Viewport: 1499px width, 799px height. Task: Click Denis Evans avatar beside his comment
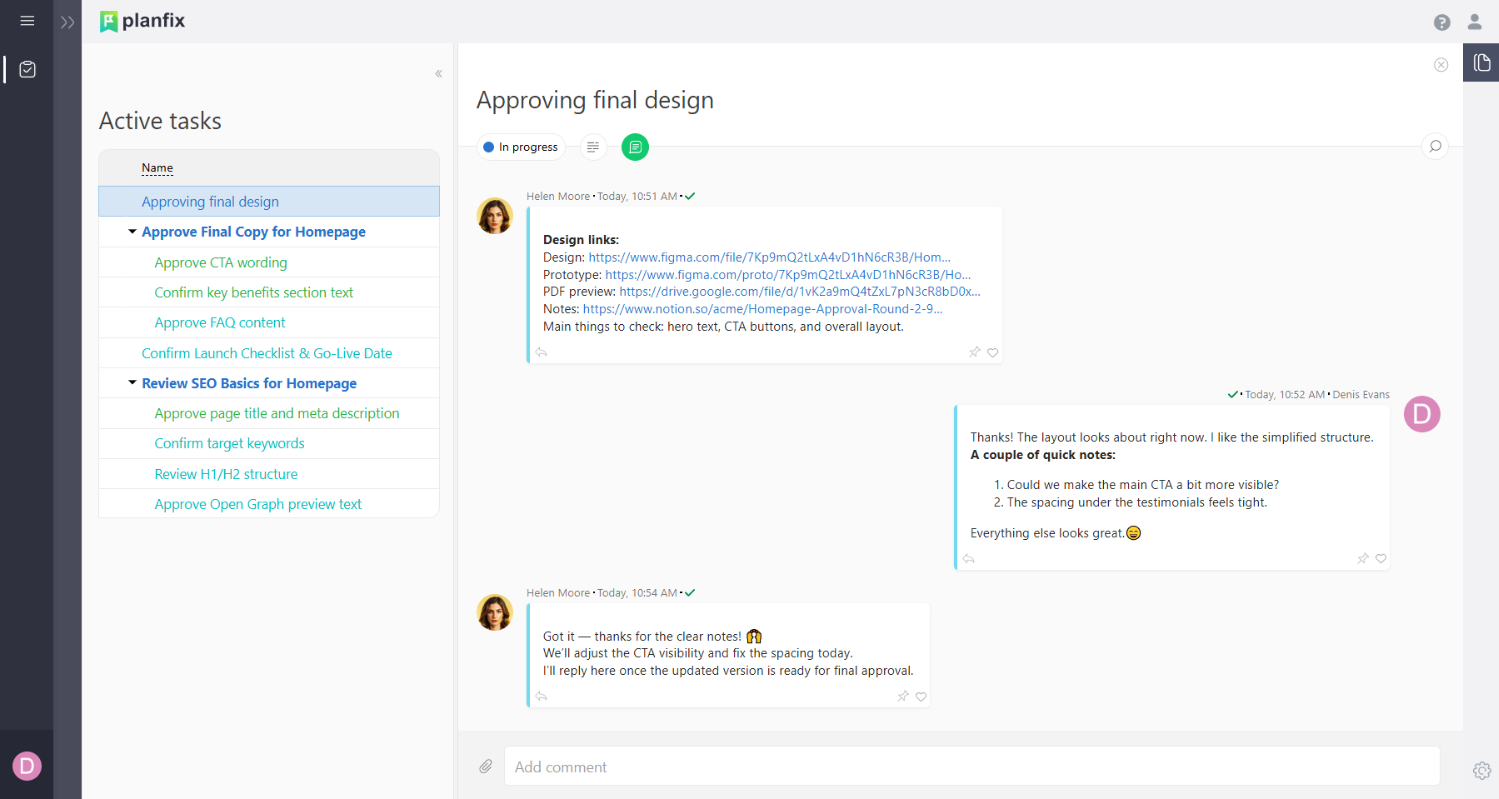[x=1422, y=414]
